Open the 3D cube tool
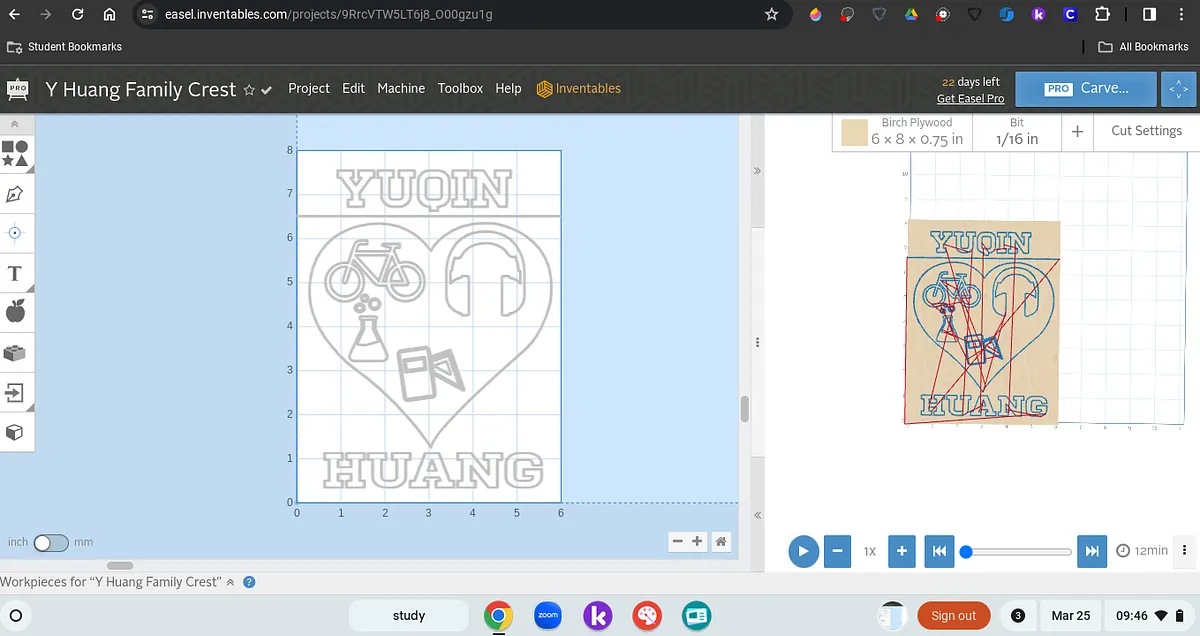Screen dimensions: 1200x636 pyautogui.click(x=15, y=432)
